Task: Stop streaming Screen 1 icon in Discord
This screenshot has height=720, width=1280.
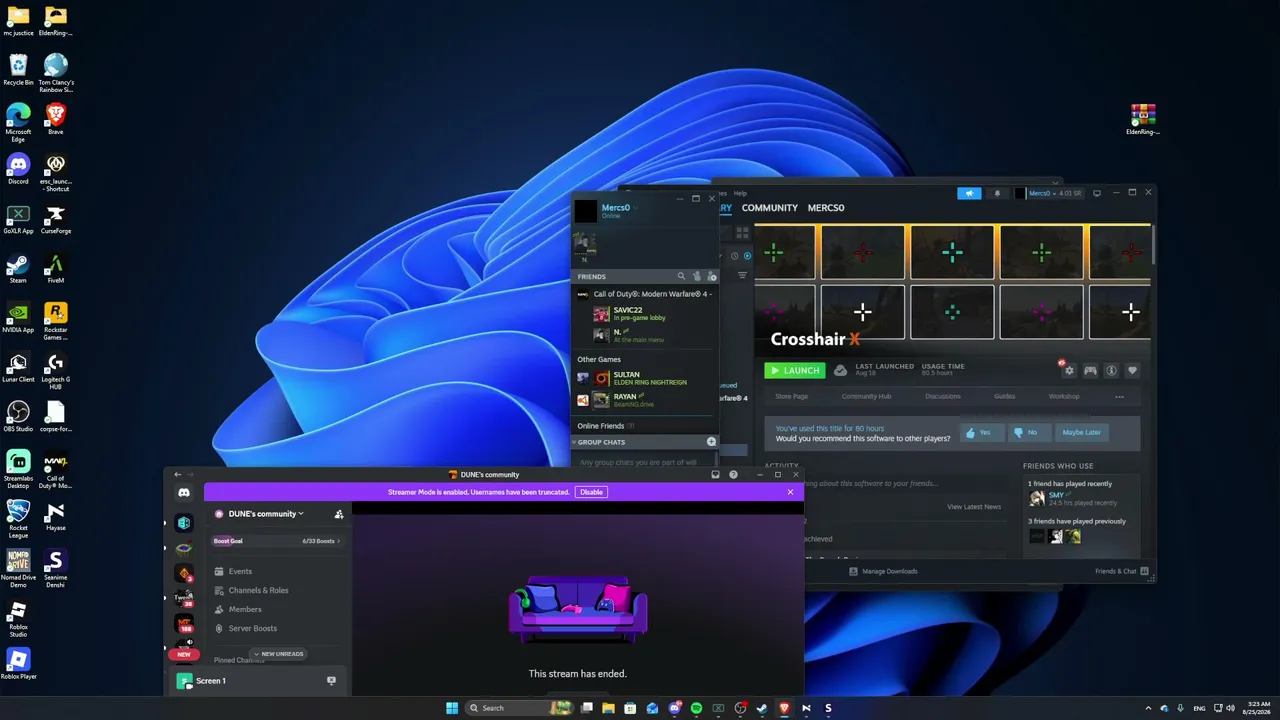Action: (331, 681)
